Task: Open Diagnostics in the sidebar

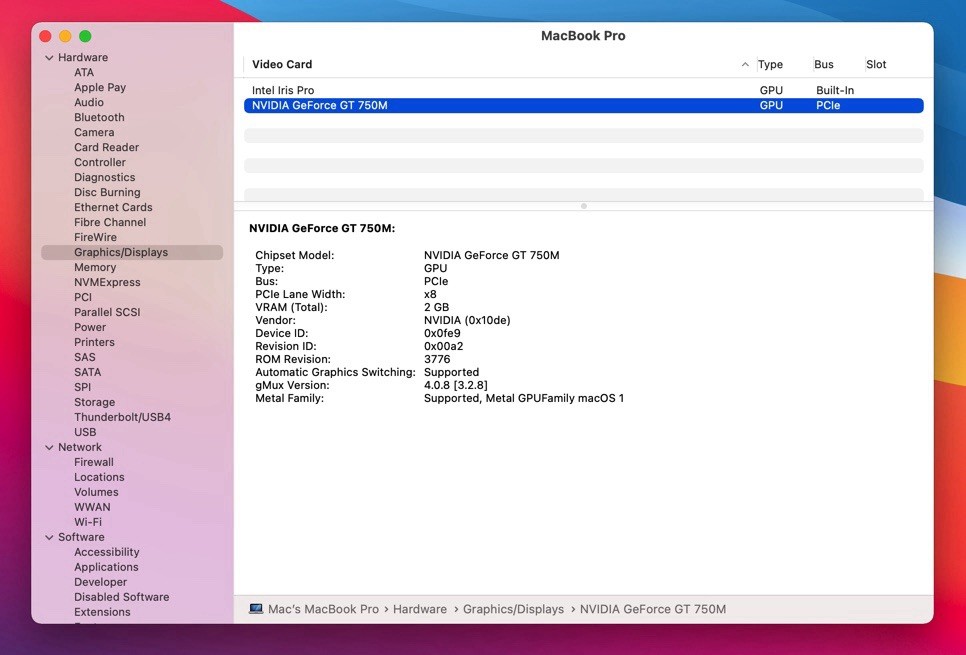Action: coord(104,177)
